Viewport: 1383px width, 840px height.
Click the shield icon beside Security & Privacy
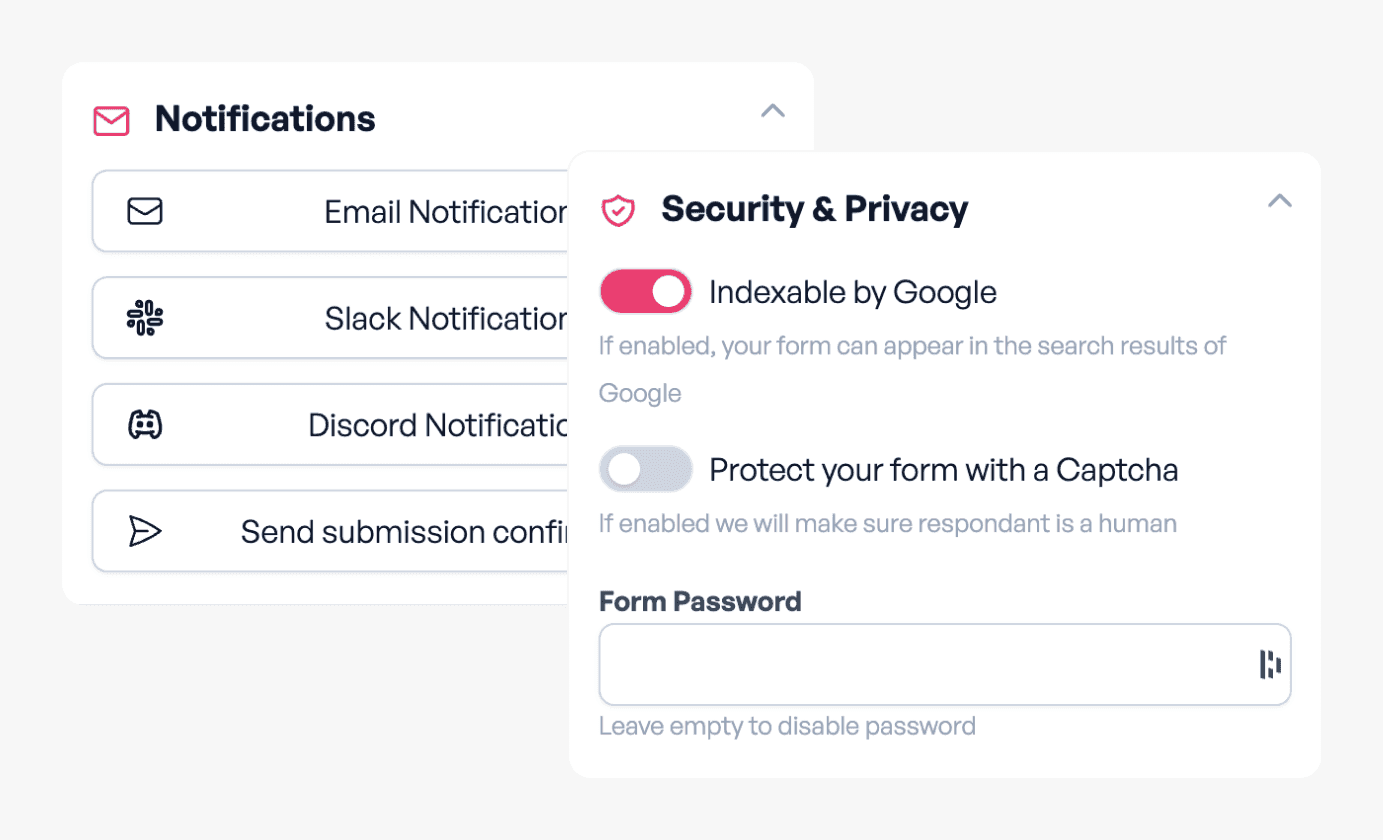(x=618, y=210)
